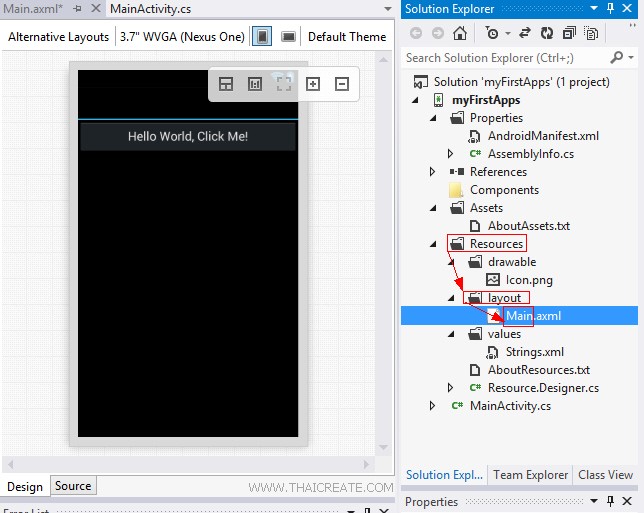Select the Solution Expl... tab
Screen dimensions: 644x513
(x=444, y=475)
